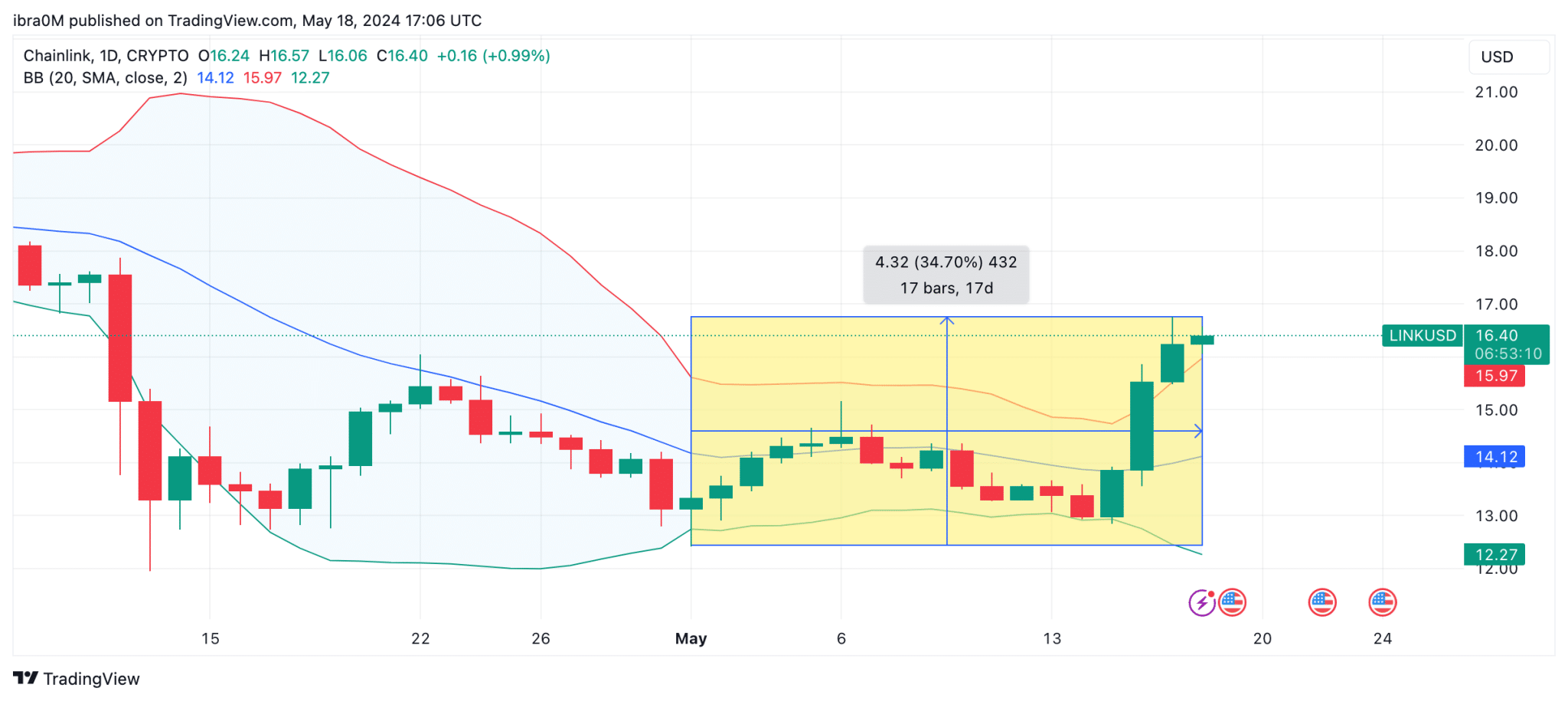Click the date axis label 15
The width and height of the screenshot is (1568, 701).
coord(211,638)
